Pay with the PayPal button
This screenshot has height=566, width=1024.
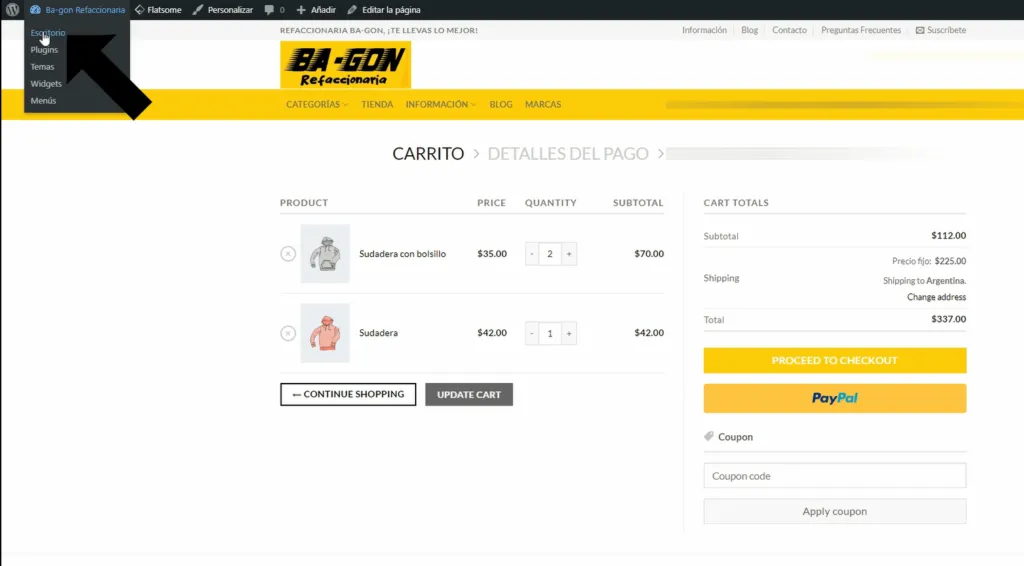[835, 398]
